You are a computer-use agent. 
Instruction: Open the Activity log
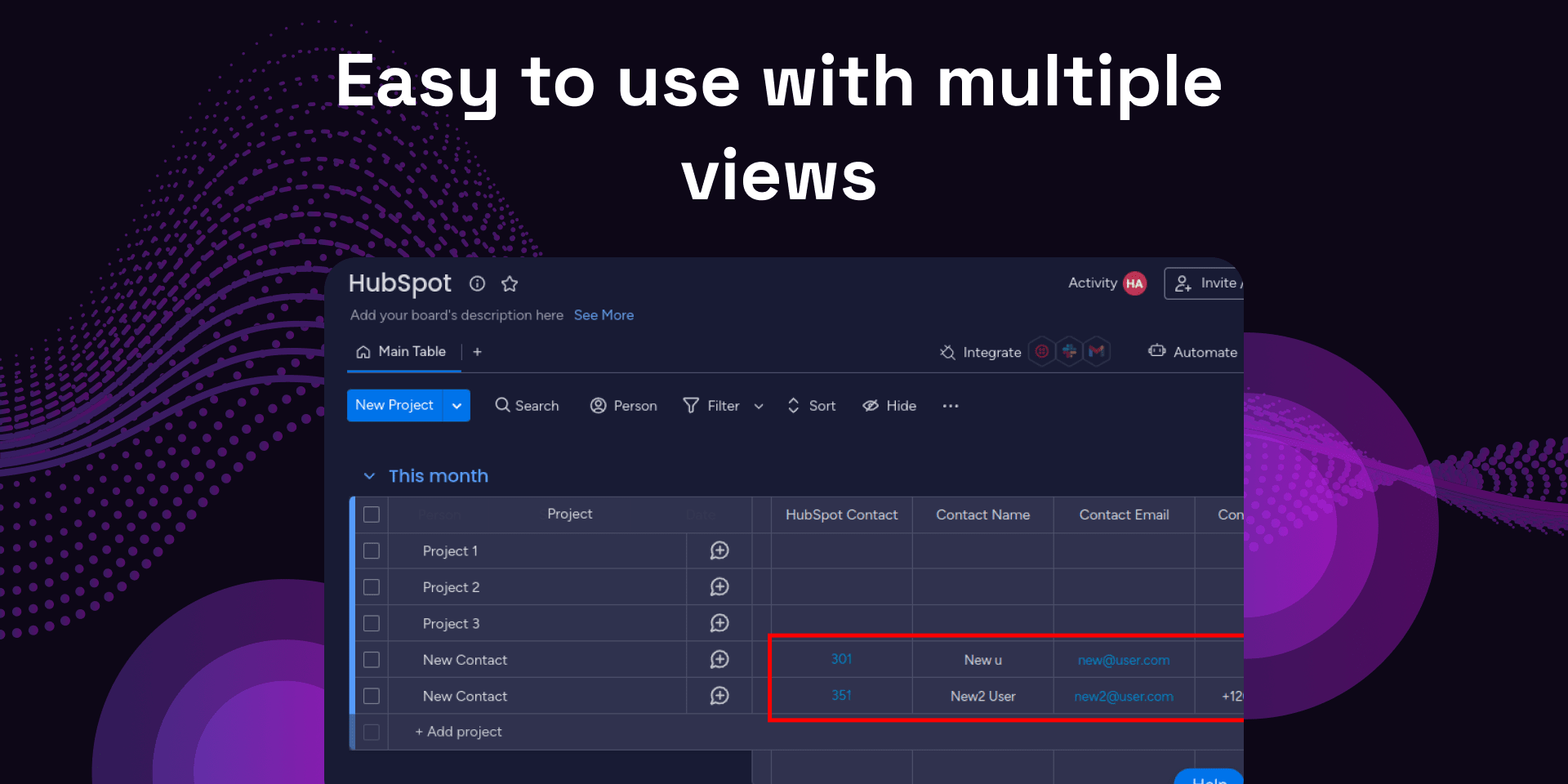pyautogui.click(x=1092, y=283)
